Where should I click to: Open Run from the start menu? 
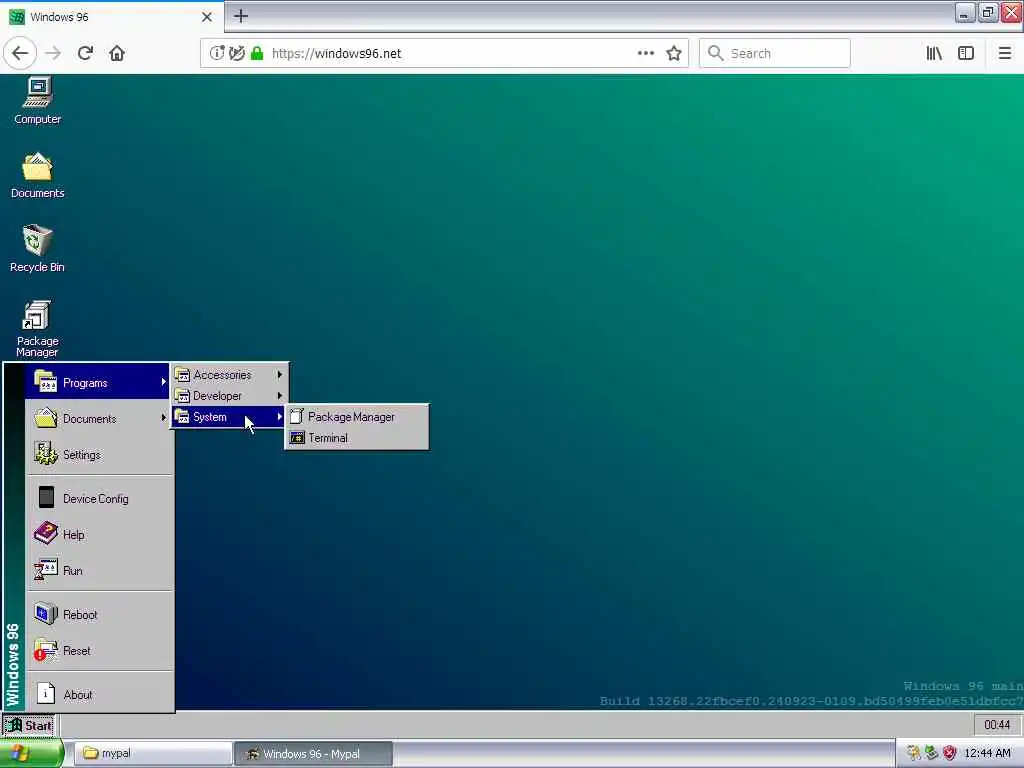97,570
